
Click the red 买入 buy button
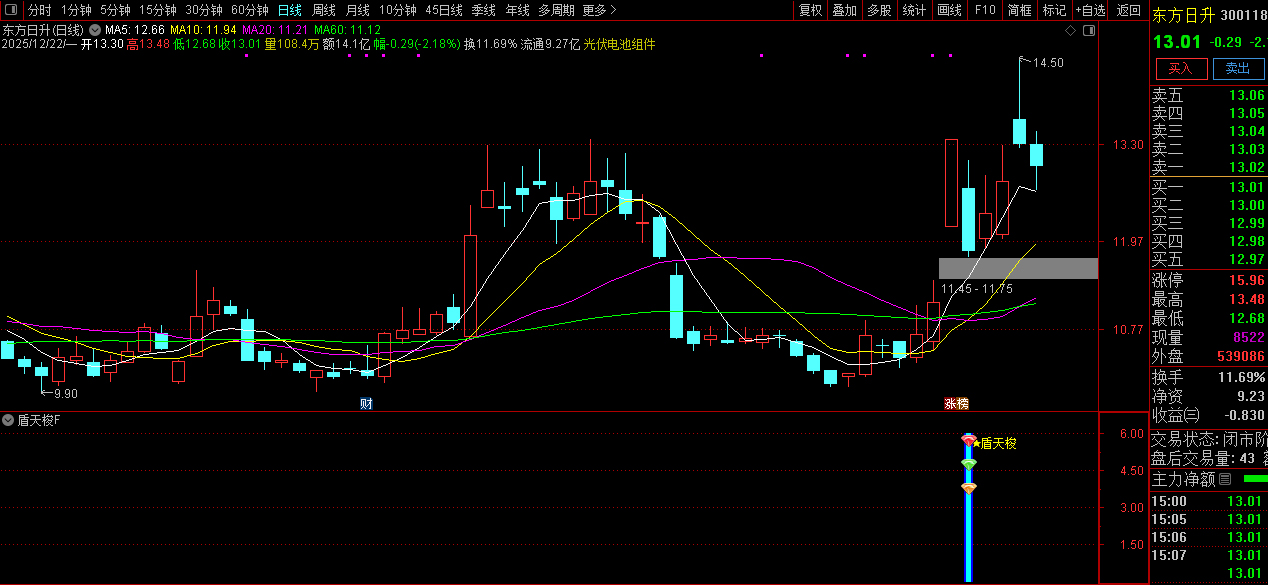tap(1181, 68)
